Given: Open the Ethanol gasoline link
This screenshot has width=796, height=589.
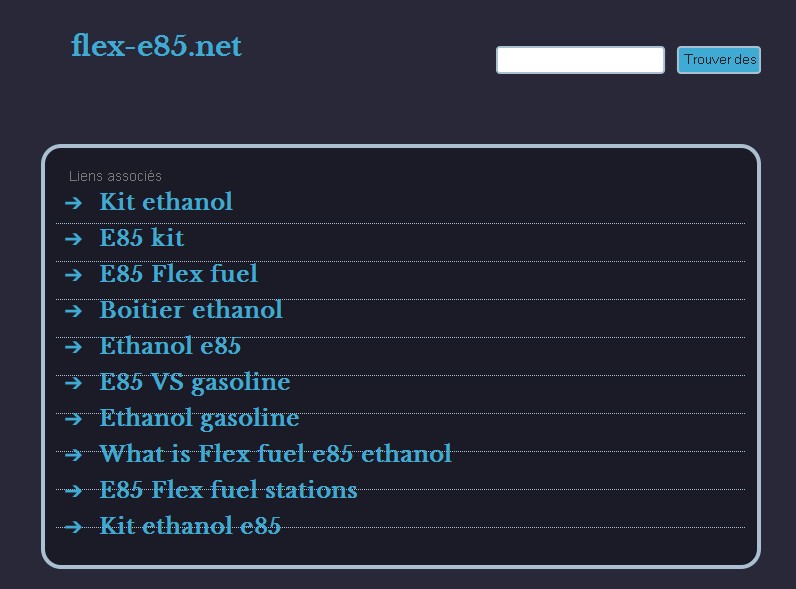Looking at the screenshot, I should pyautogui.click(x=199, y=418).
